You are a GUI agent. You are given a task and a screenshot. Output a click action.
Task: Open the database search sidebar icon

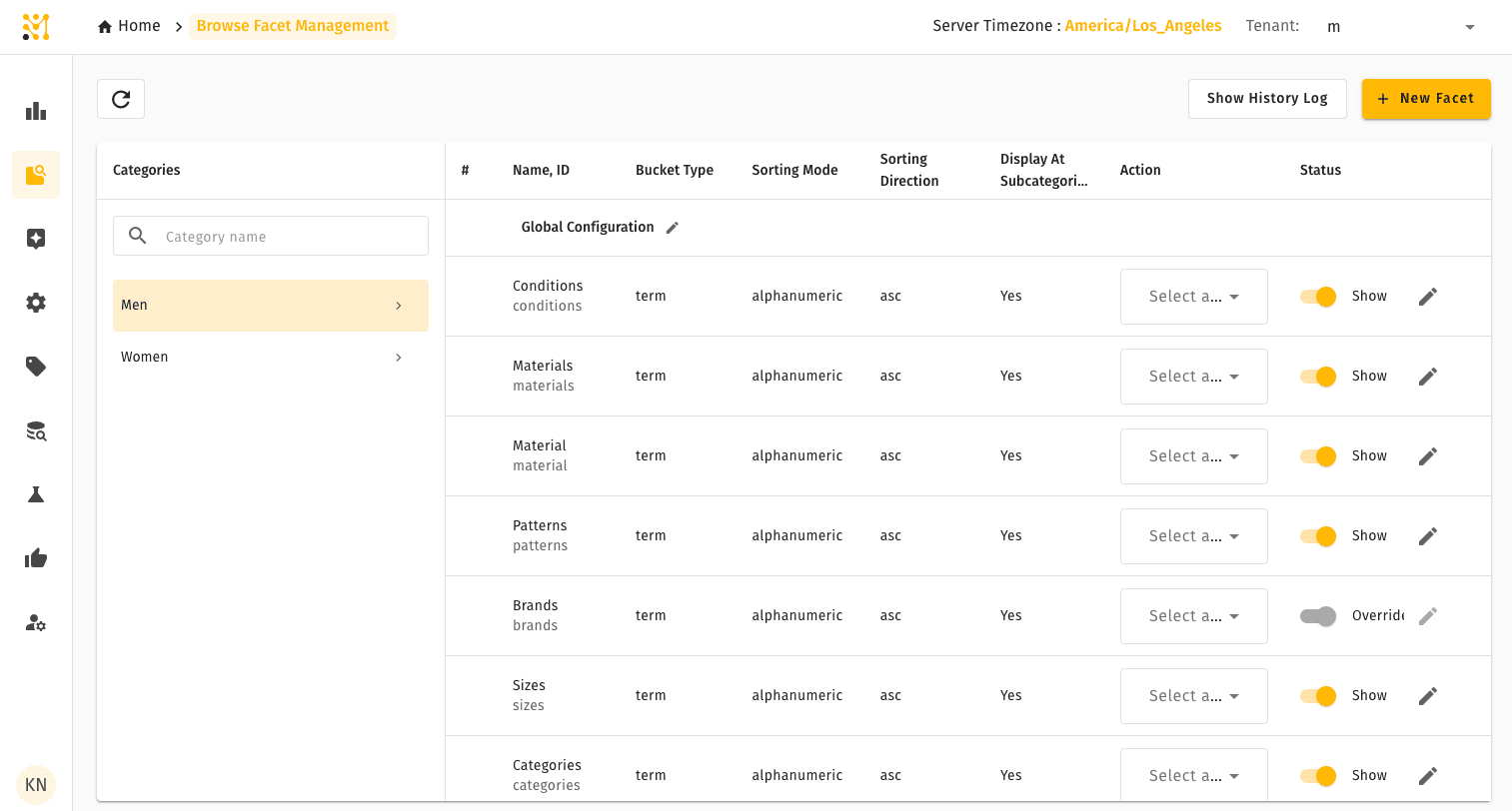point(36,430)
